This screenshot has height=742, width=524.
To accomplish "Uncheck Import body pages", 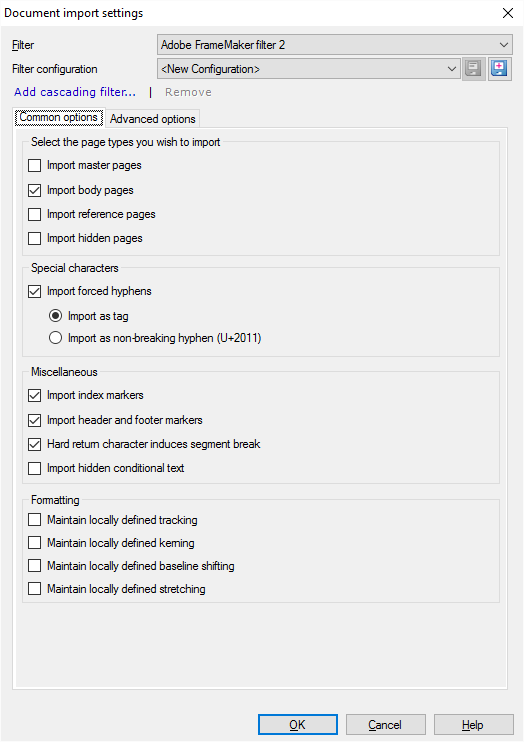I will 35,190.
